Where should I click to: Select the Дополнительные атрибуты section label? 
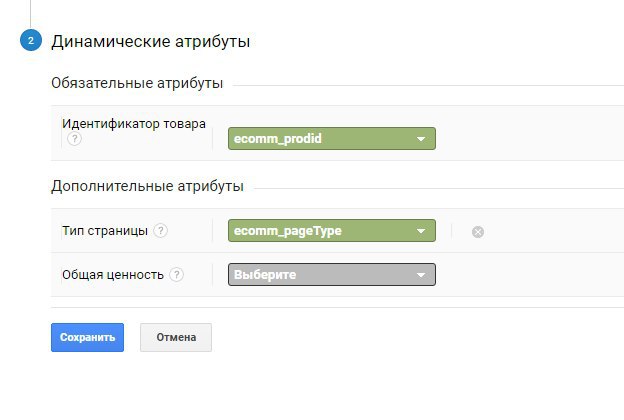[x=147, y=187]
